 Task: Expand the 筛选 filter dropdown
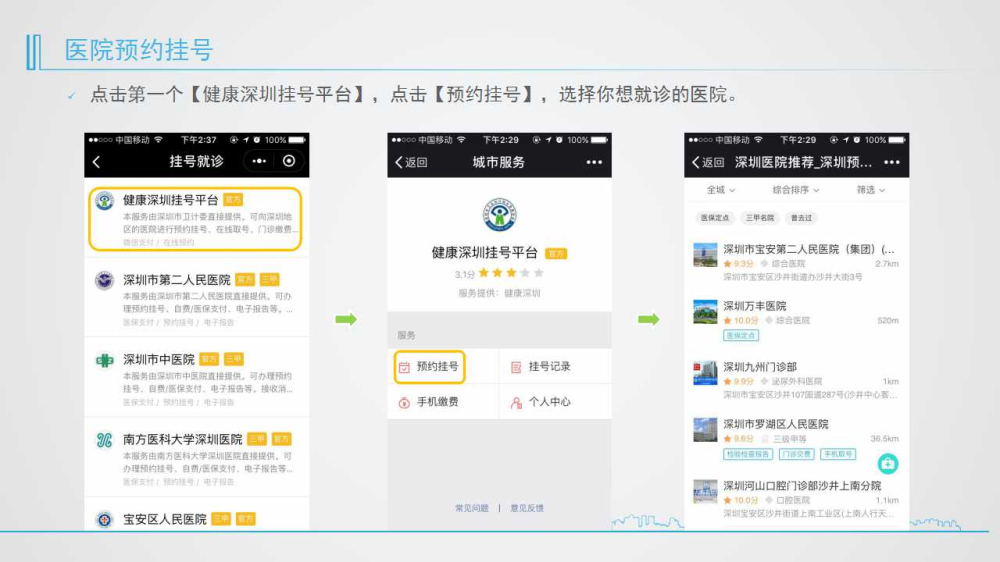pyautogui.click(x=870, y=190)
